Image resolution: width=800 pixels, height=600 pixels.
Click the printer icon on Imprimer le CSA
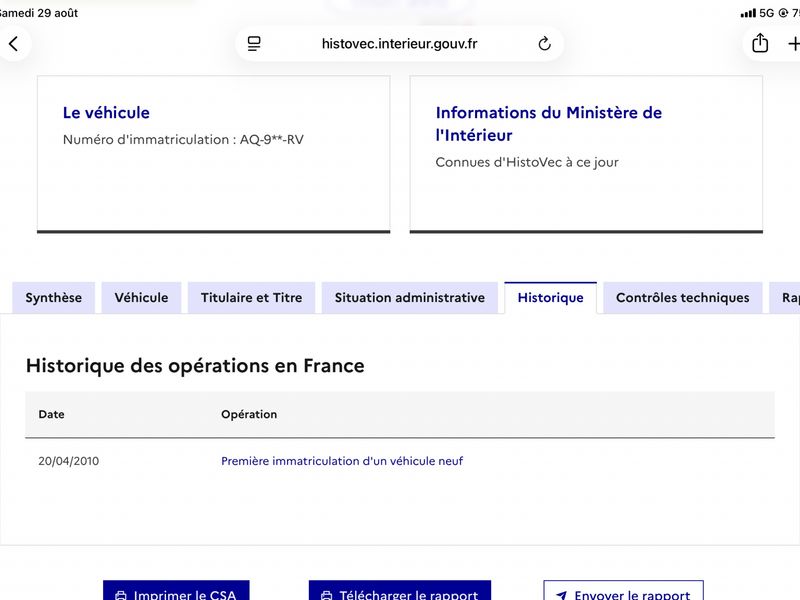pos(121,595)
